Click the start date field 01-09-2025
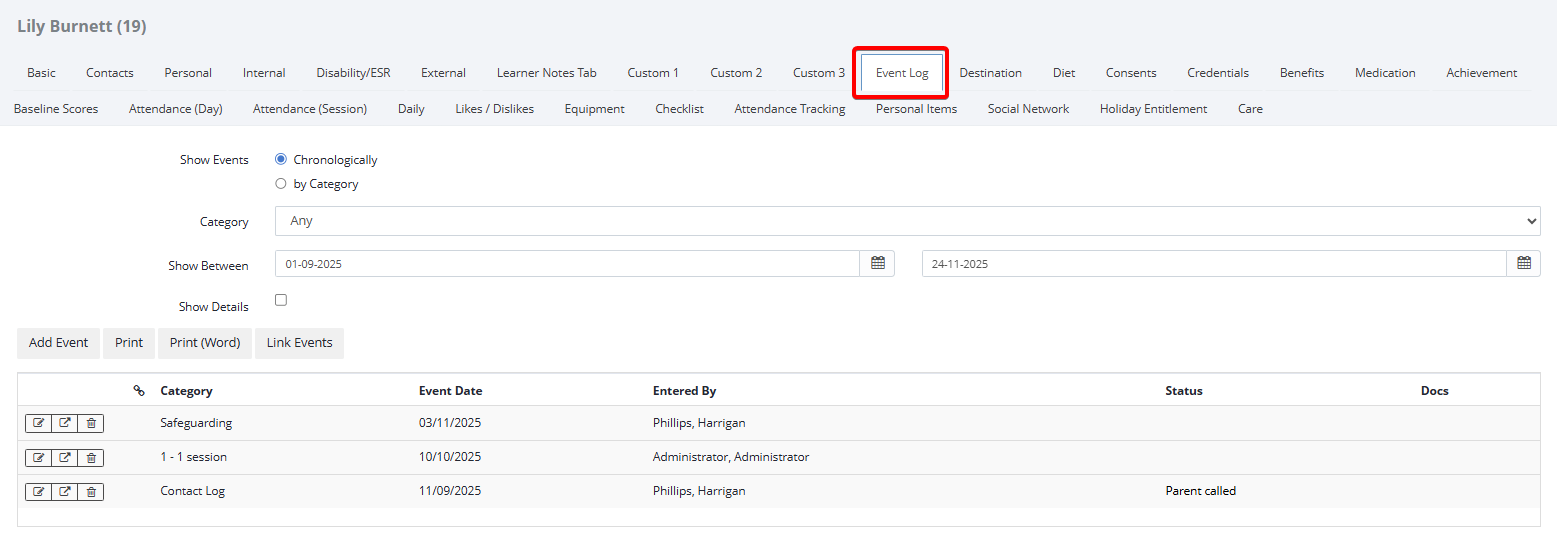1557x551 pixels. coord(567,264)
